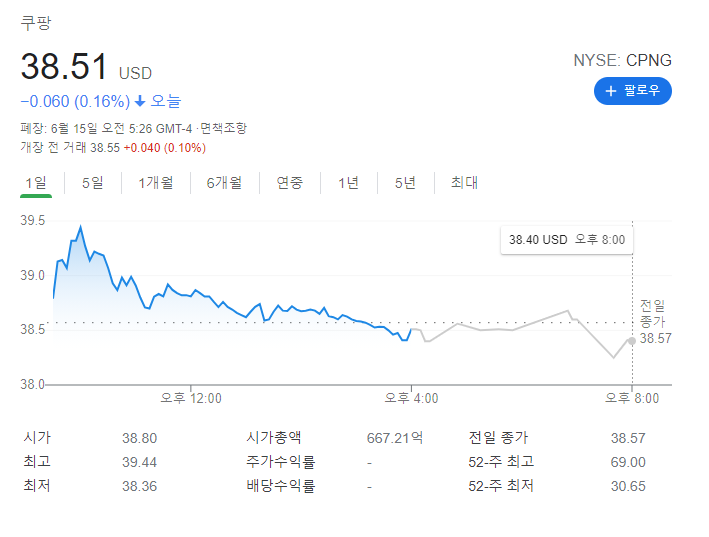Image resolution: width=709 pixels, height=537 pixels.
Task: Click the 시가 label in the stats table
Action: pos(37,438)
